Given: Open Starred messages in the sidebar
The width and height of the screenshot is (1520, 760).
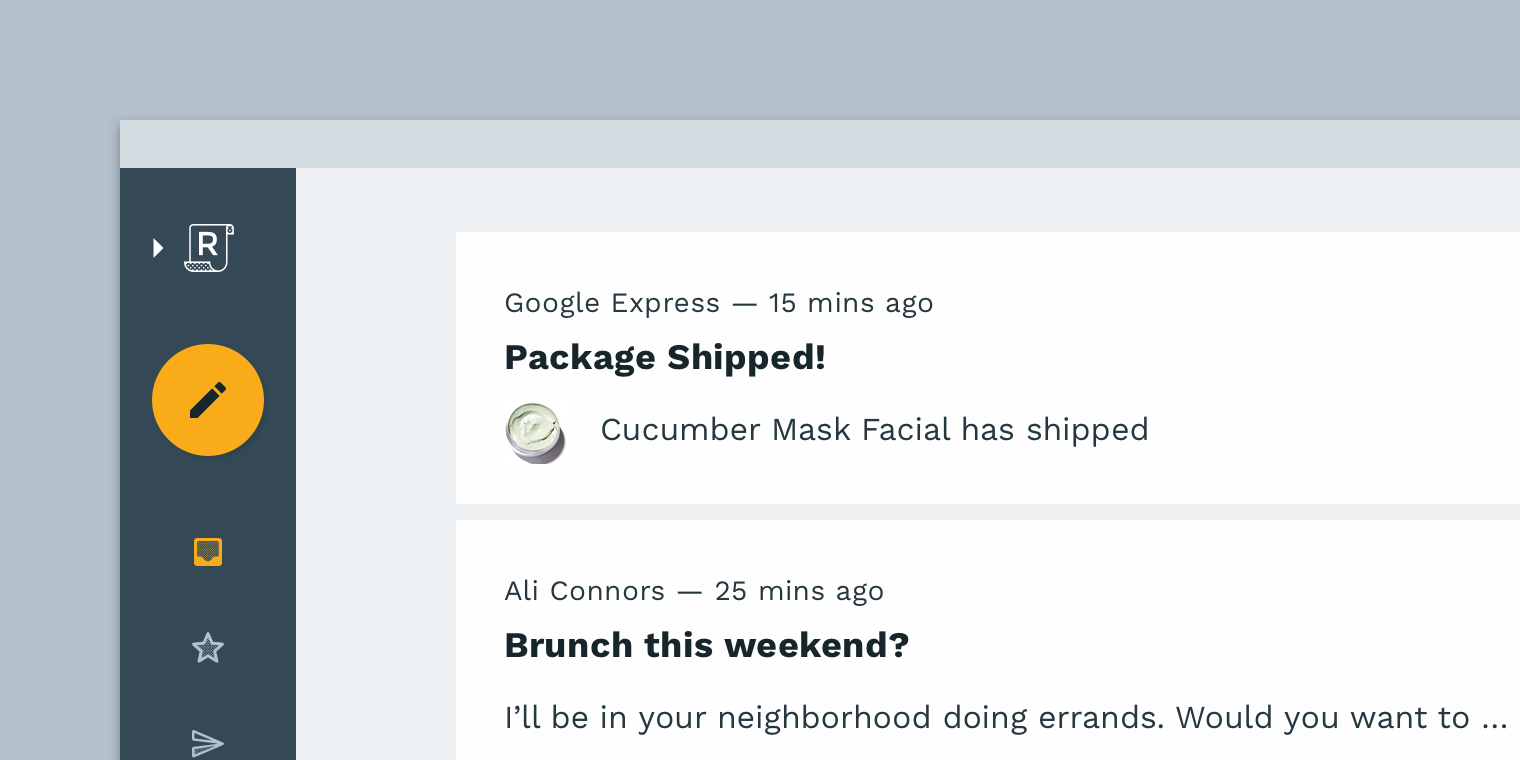Looking at the screenshot, I should tap(208, 648).
